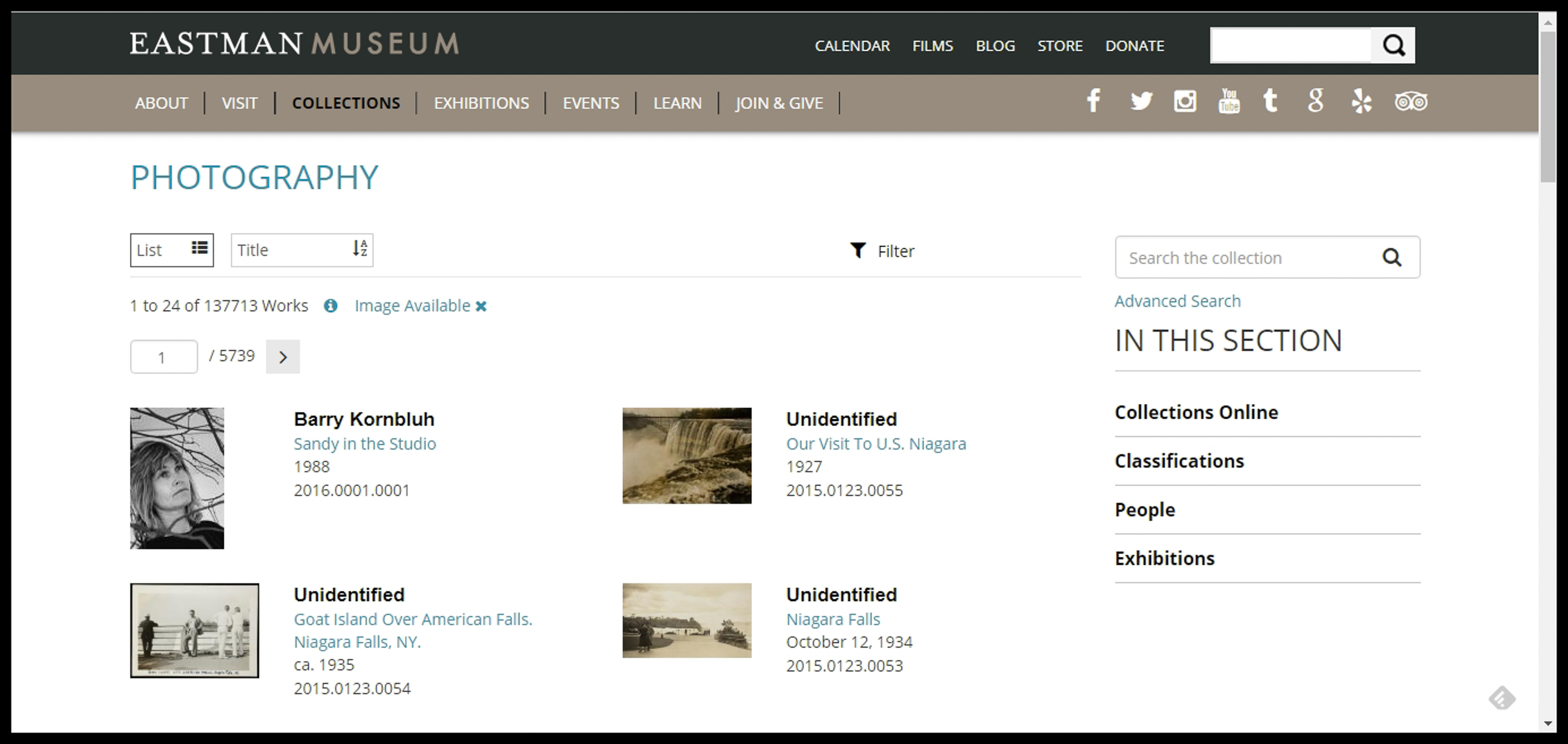Click the YouTube icon

point(1228,101)
